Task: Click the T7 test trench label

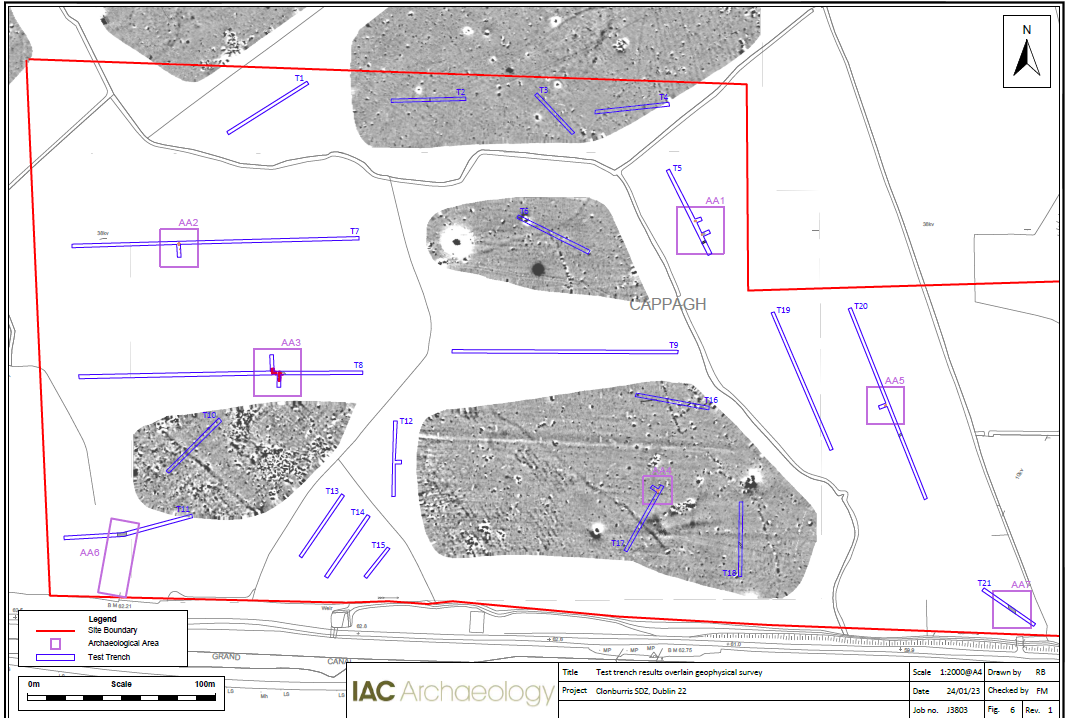Action: [x=354, y=232]
